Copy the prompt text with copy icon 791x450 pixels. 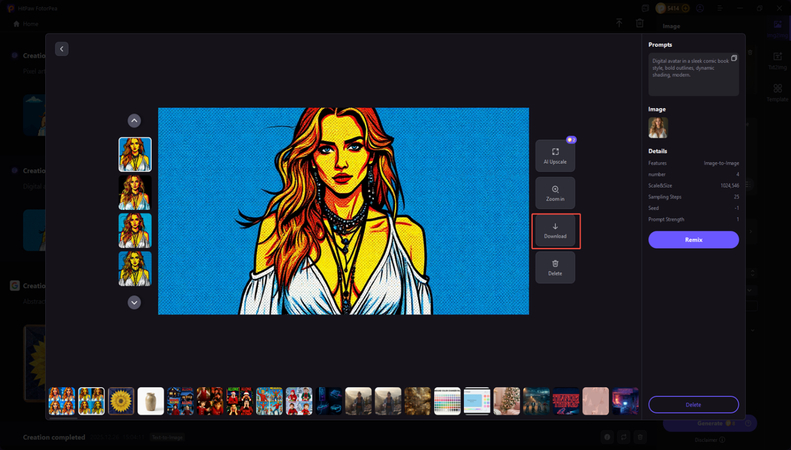tap(734, 58)
